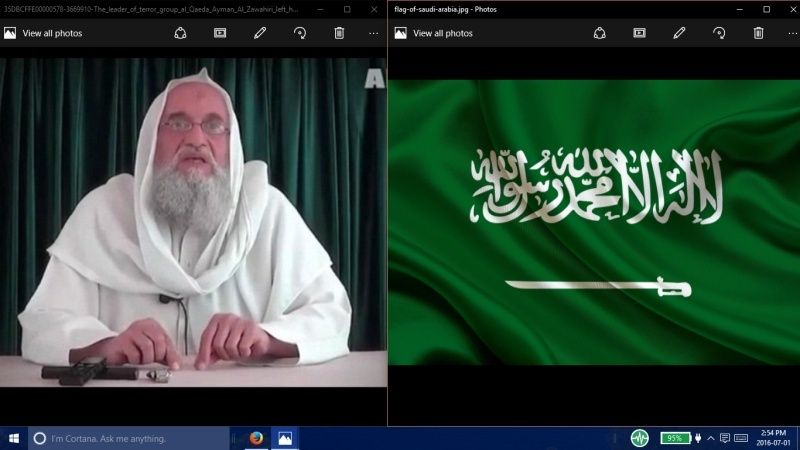Delete the photo in the left window
The image size is (800, 450).
(339, 33)
